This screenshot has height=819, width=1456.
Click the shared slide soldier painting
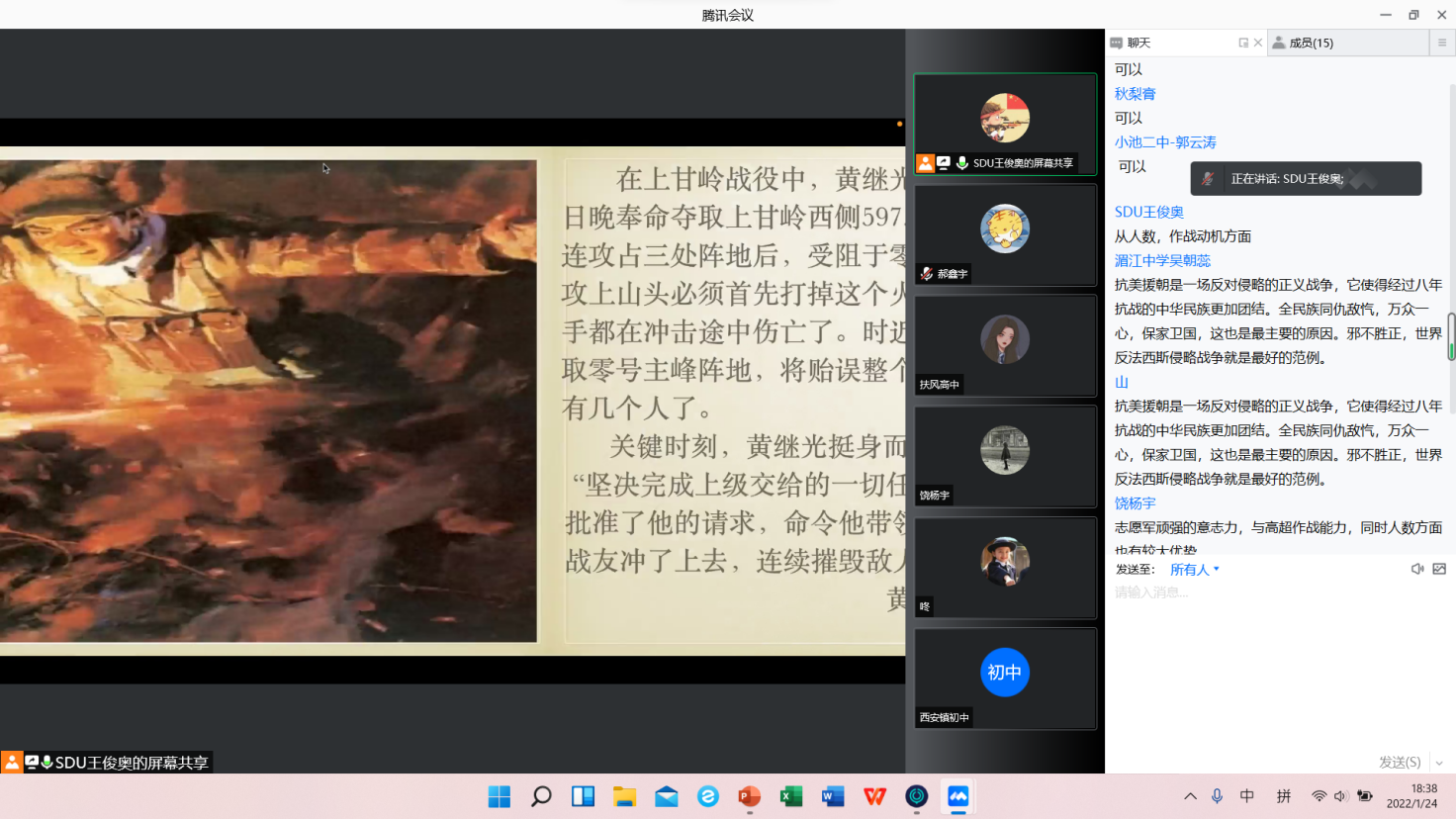click(268, 401)
